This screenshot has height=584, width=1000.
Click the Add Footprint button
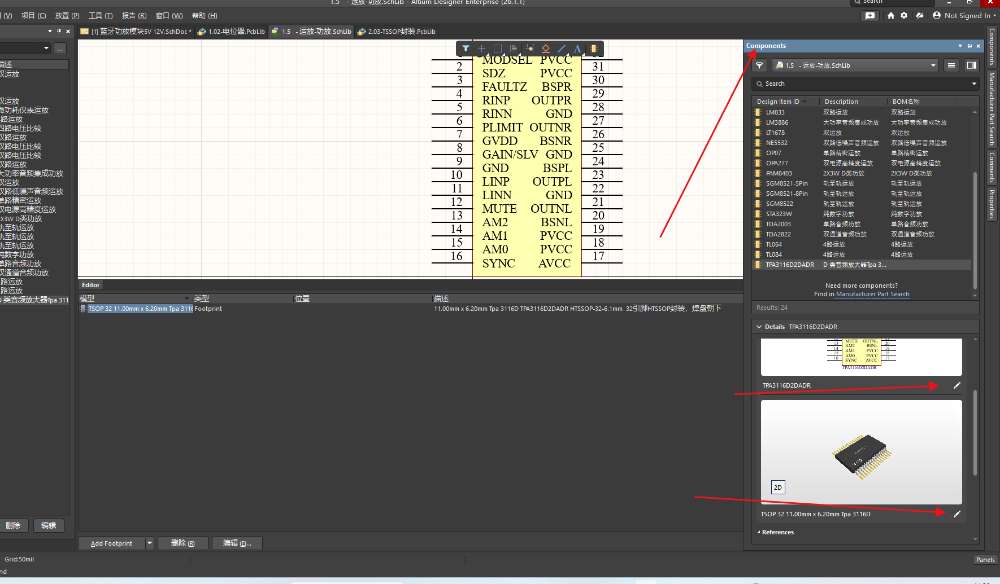pos(112,543)
